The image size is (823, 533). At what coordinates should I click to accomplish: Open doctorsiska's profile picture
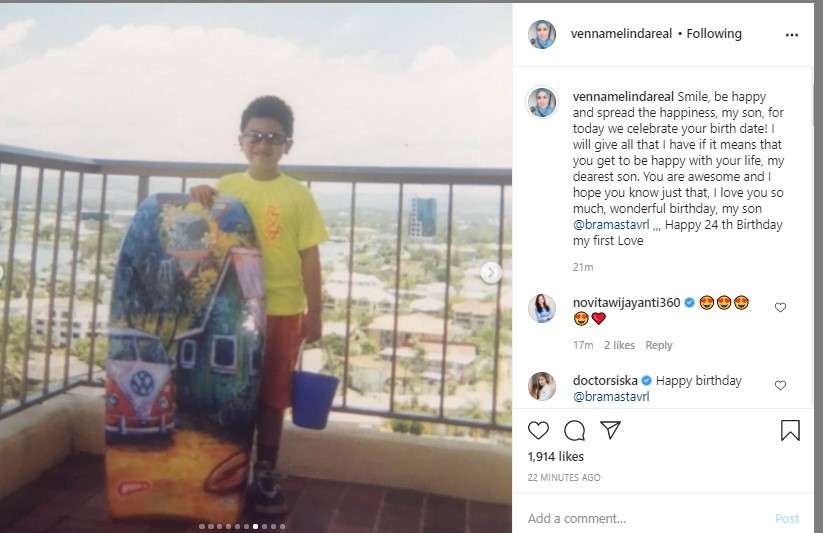point(542,386)
